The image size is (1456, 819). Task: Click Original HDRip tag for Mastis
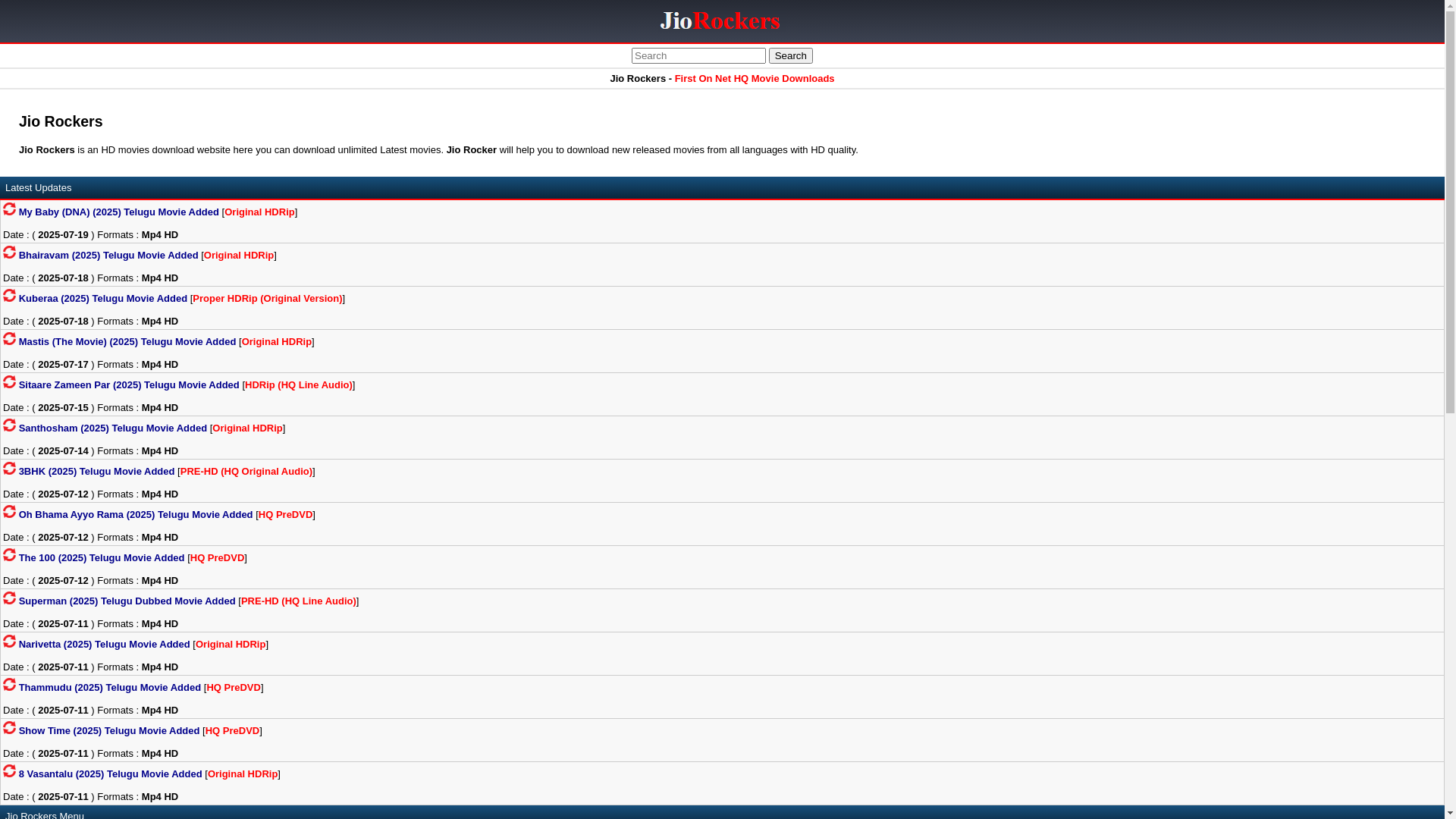(277, 342)
